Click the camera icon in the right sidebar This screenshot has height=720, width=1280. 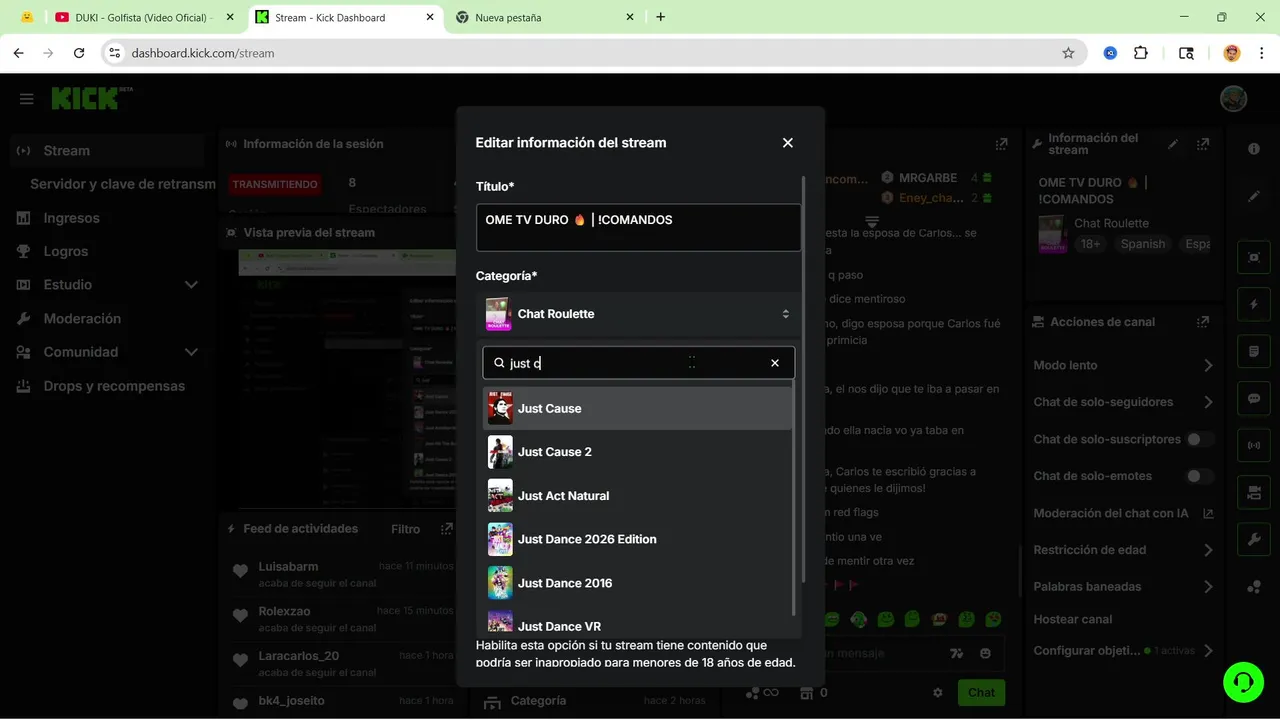coord(1254,492)
